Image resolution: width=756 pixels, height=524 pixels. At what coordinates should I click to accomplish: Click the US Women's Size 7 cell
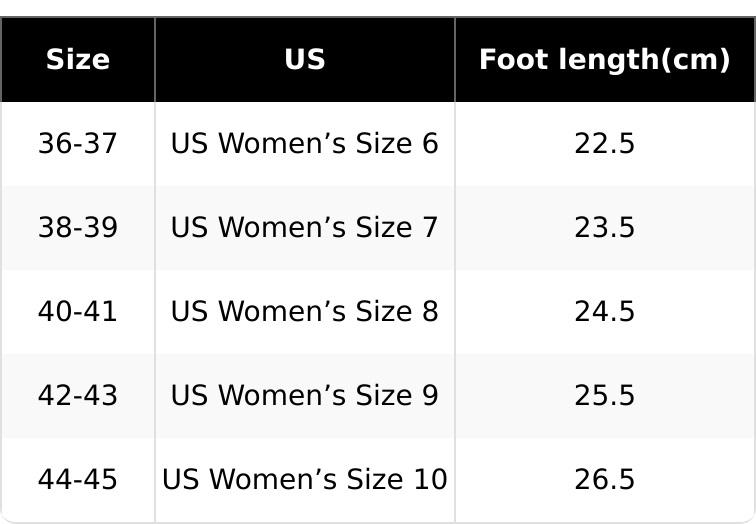click(x=305, y=228)
